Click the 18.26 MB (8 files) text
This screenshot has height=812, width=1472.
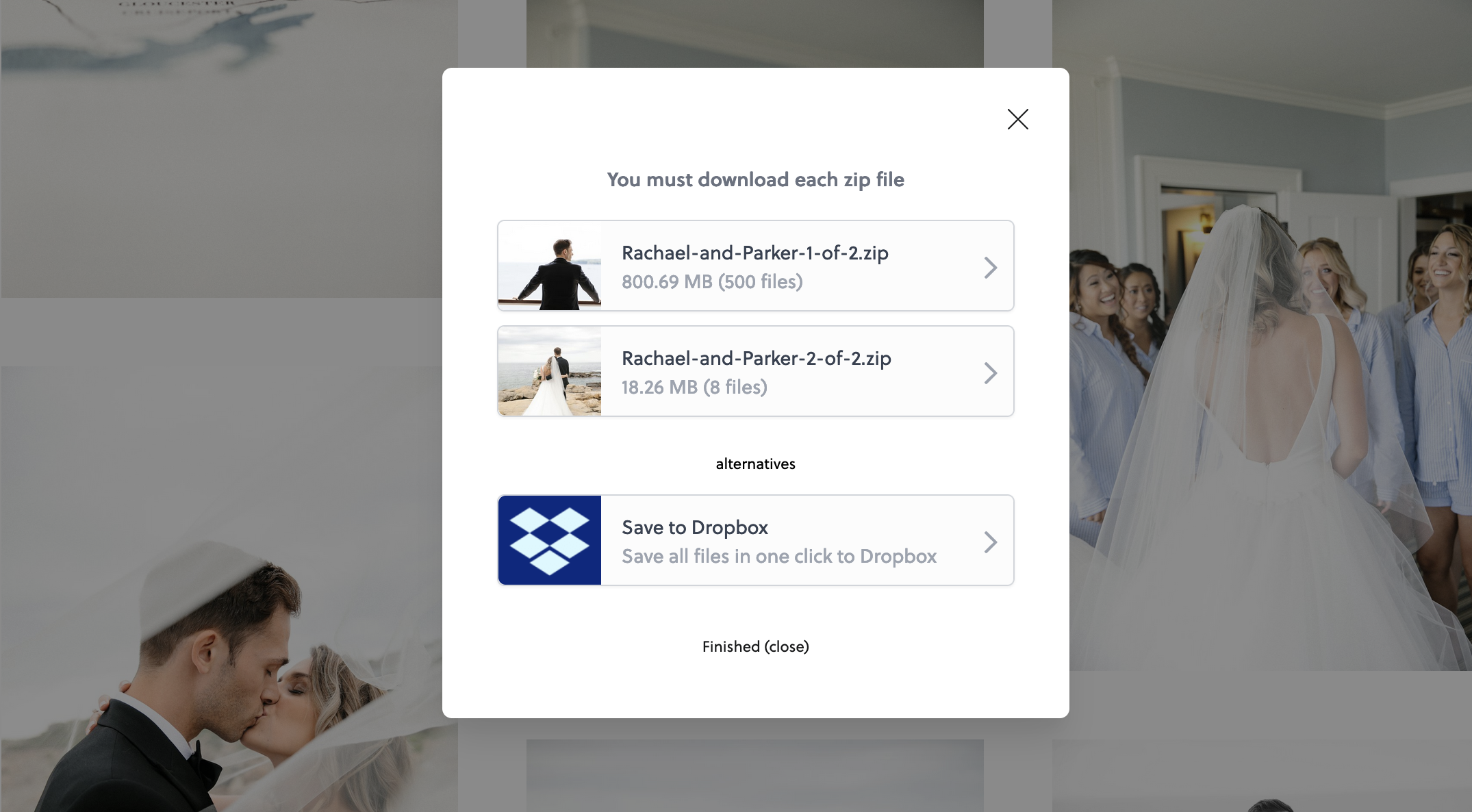[694, 387]
